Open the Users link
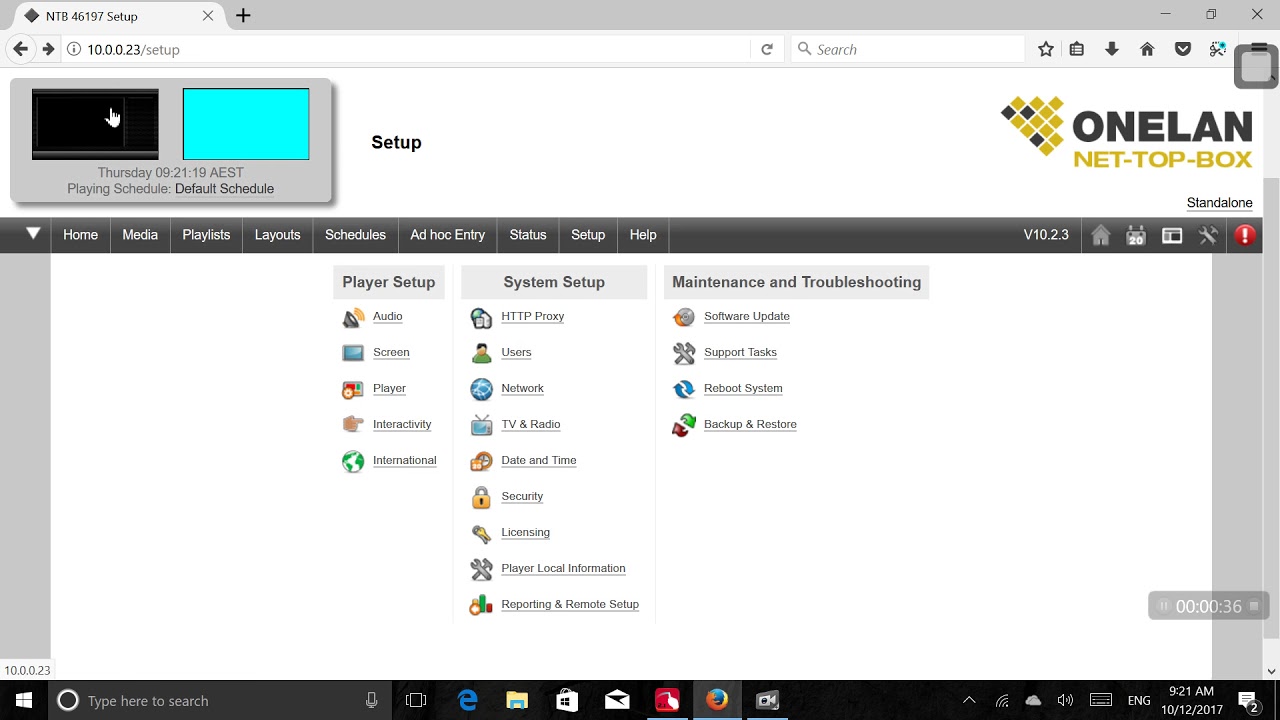The width and height of the screenshot is (1280, 720). tap(516, 352)
